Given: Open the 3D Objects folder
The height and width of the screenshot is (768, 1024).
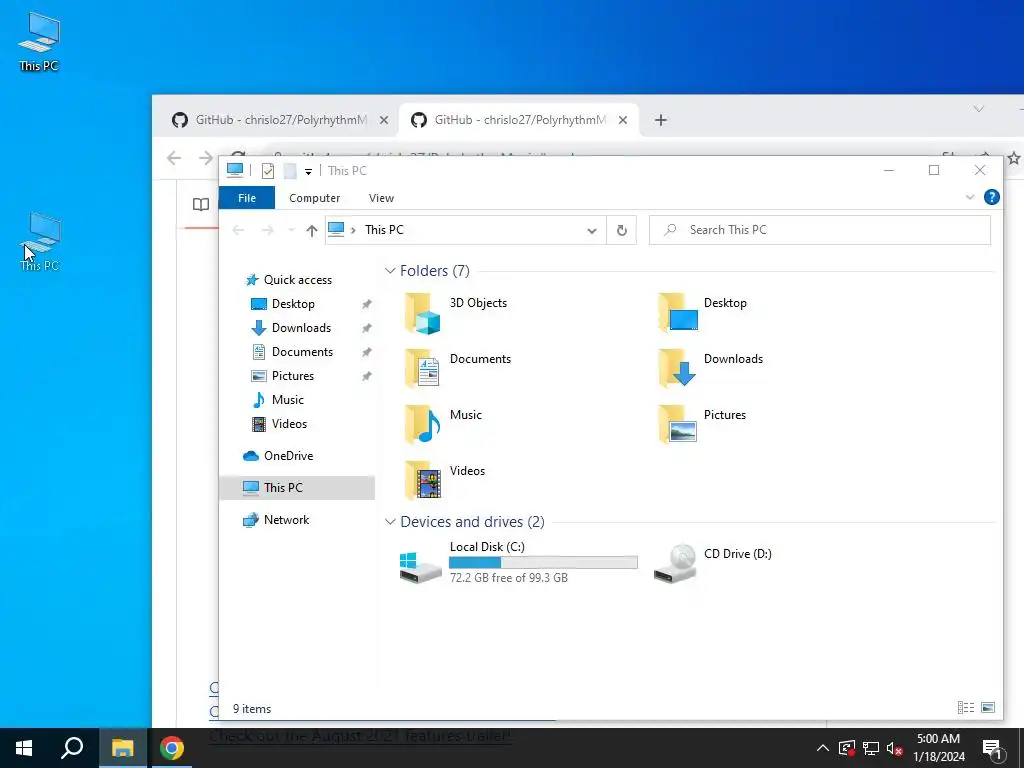Looking at the screenshot, I should (x=456, y=313).
